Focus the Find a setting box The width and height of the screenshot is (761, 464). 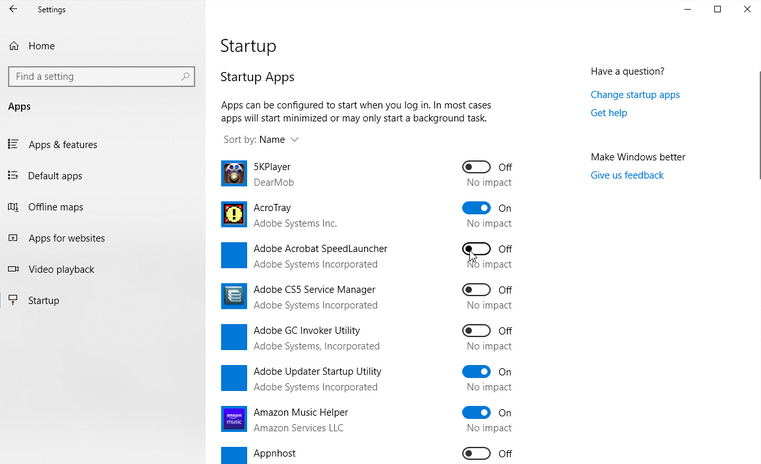[101, 76]
